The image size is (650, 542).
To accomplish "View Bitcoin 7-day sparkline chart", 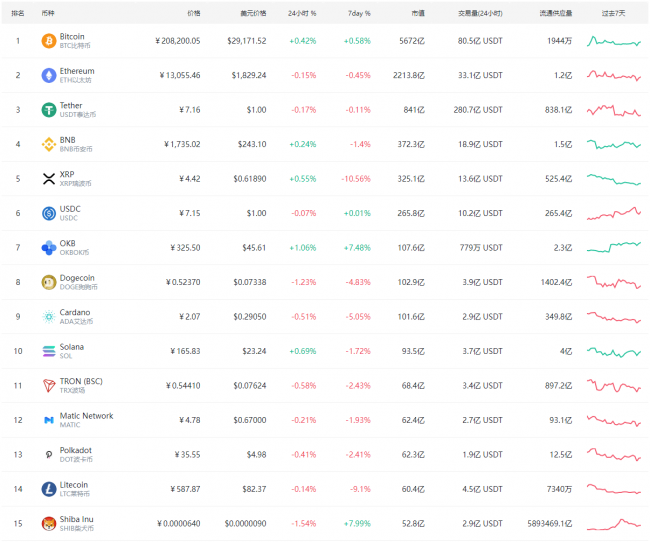I will 614,41.
